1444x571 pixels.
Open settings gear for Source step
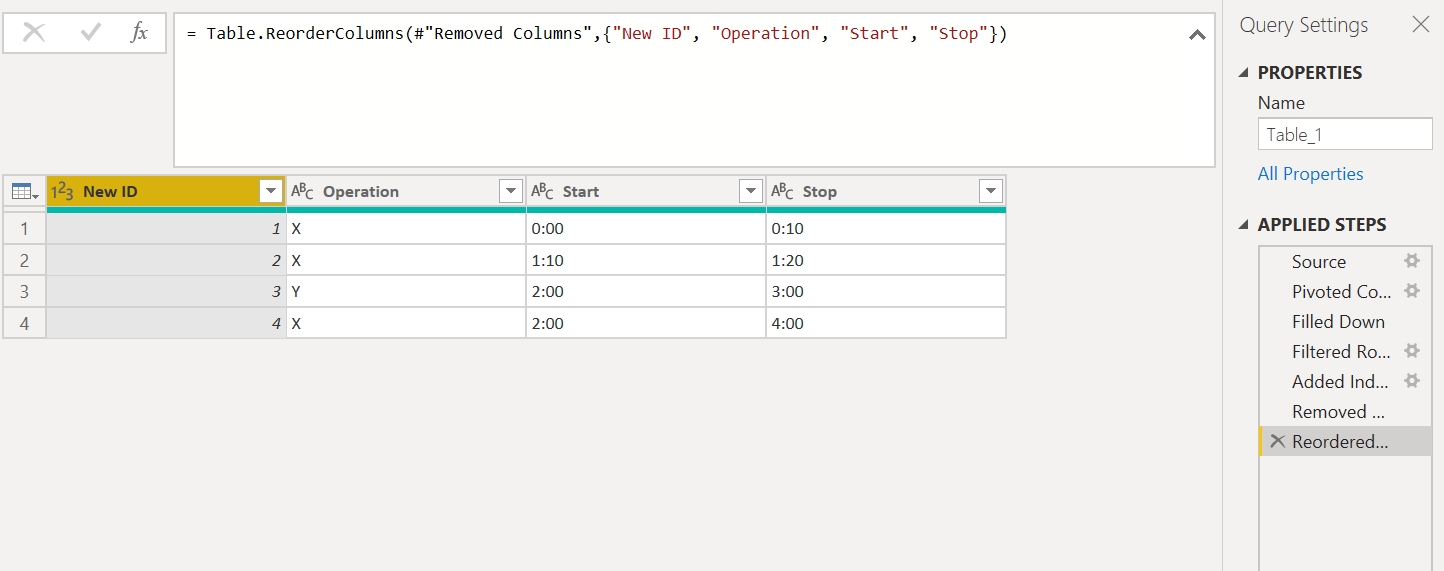point(1412,261)
